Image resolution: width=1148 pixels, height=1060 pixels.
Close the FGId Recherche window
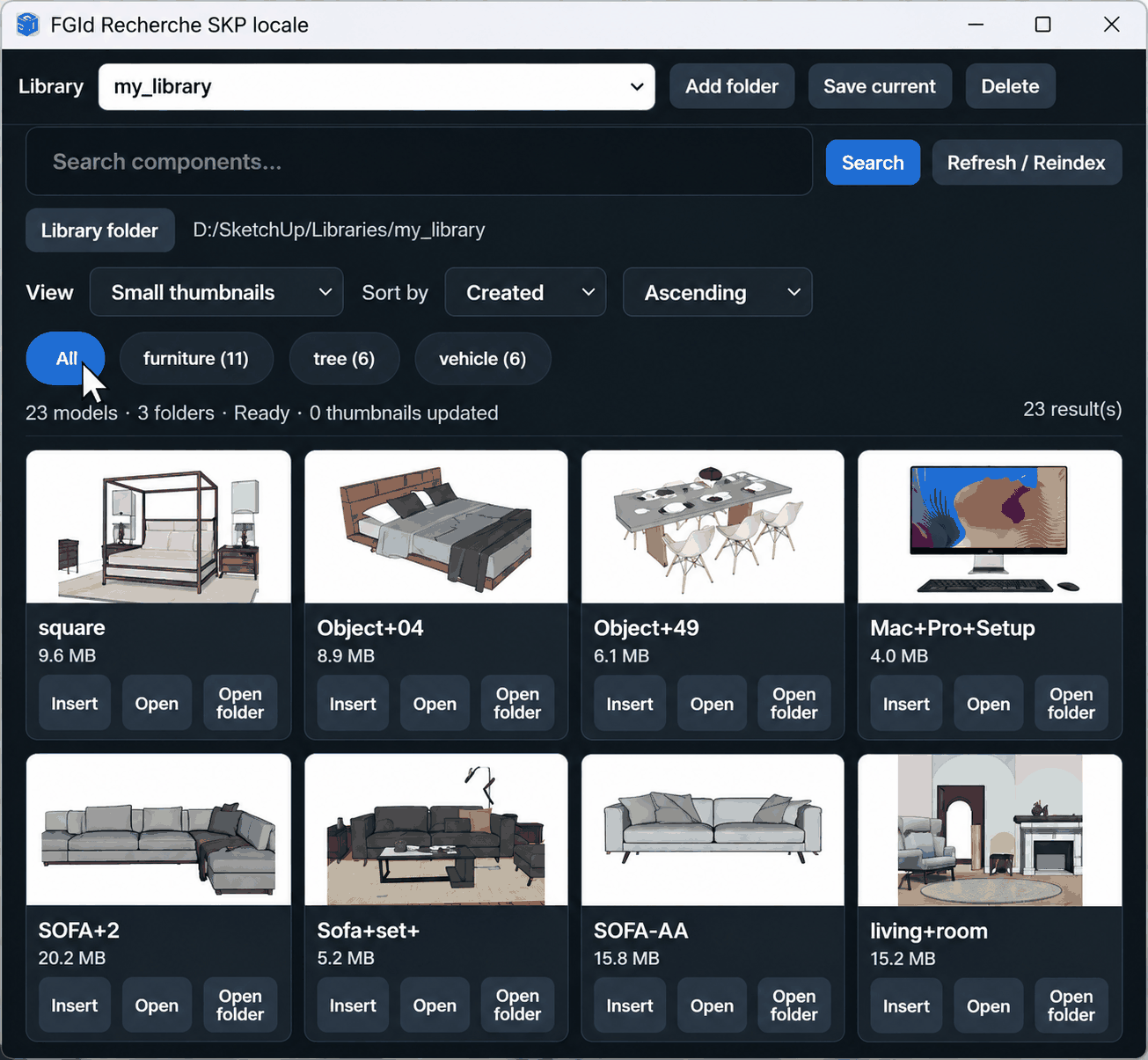click(1112, 25)
